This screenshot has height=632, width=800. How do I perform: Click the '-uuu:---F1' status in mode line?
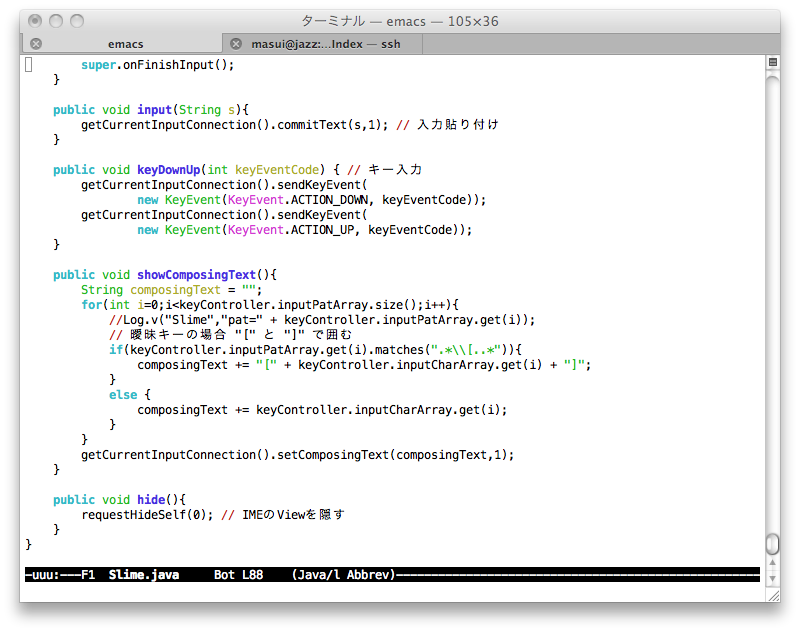click(60, 575)
